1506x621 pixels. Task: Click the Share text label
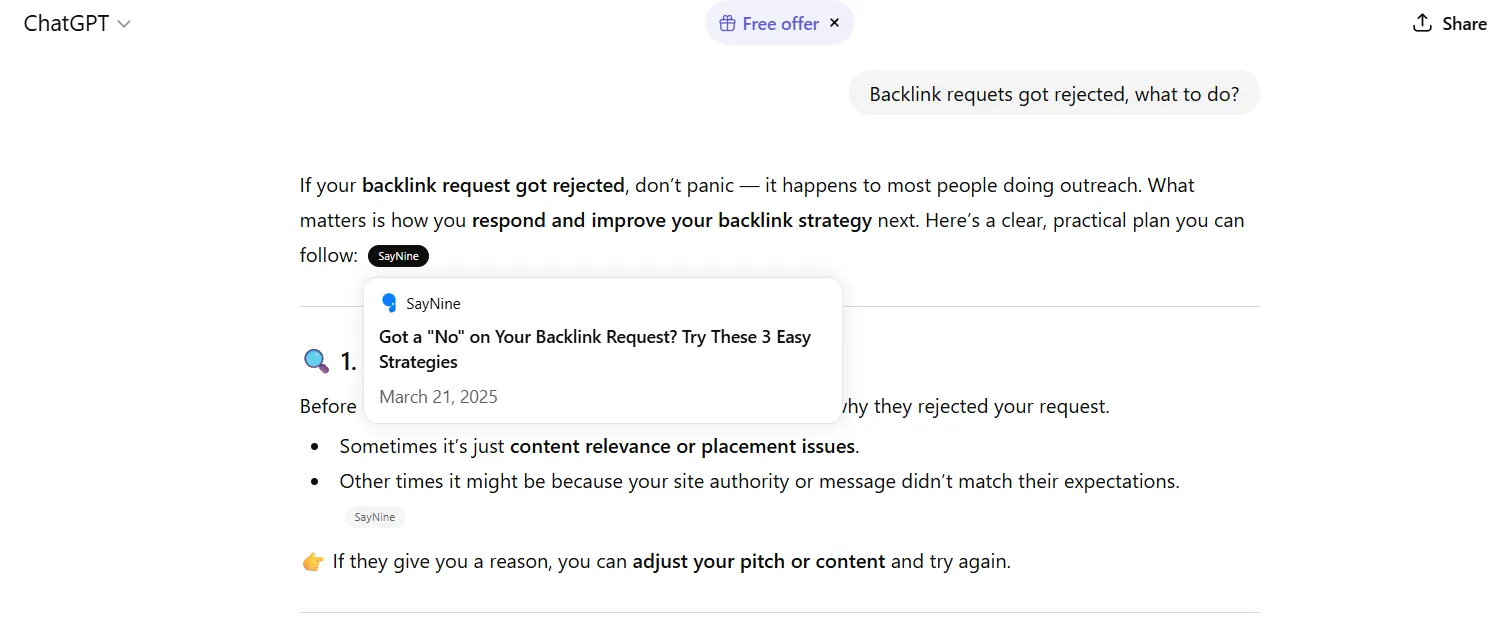point(1464,24)
